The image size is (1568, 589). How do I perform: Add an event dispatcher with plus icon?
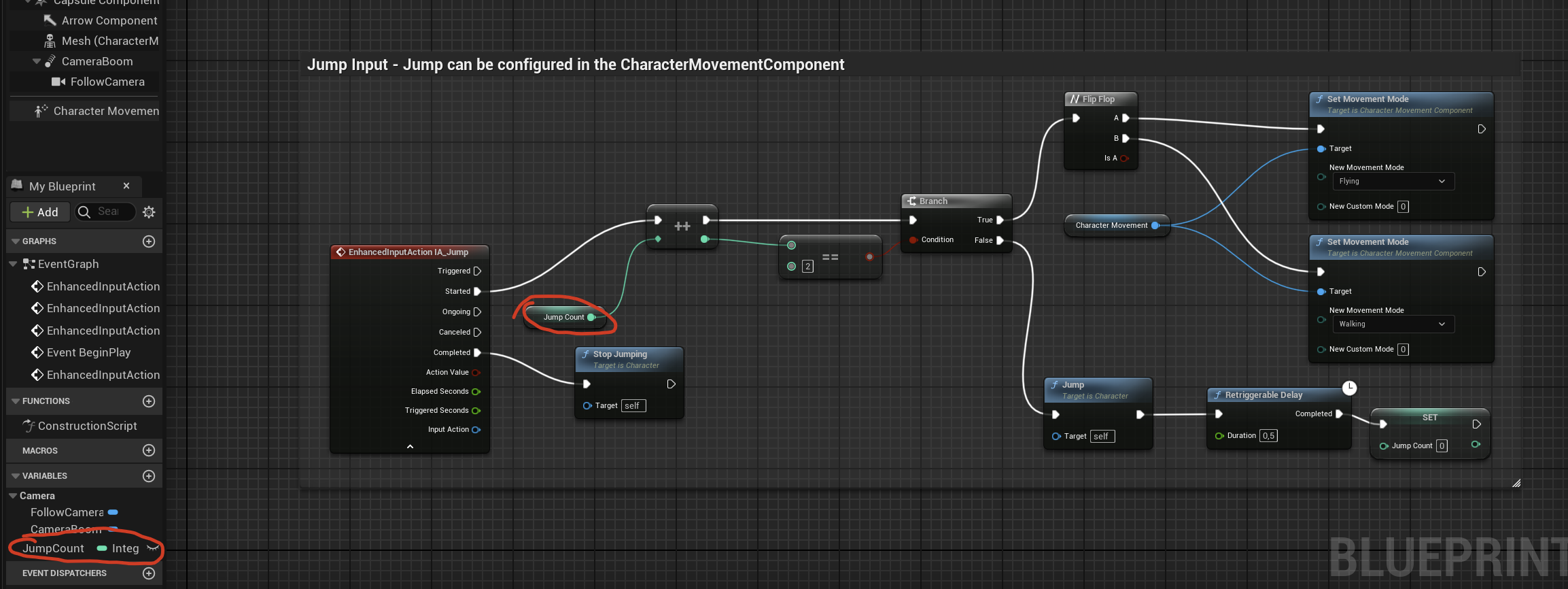click(x=149, y=573)
